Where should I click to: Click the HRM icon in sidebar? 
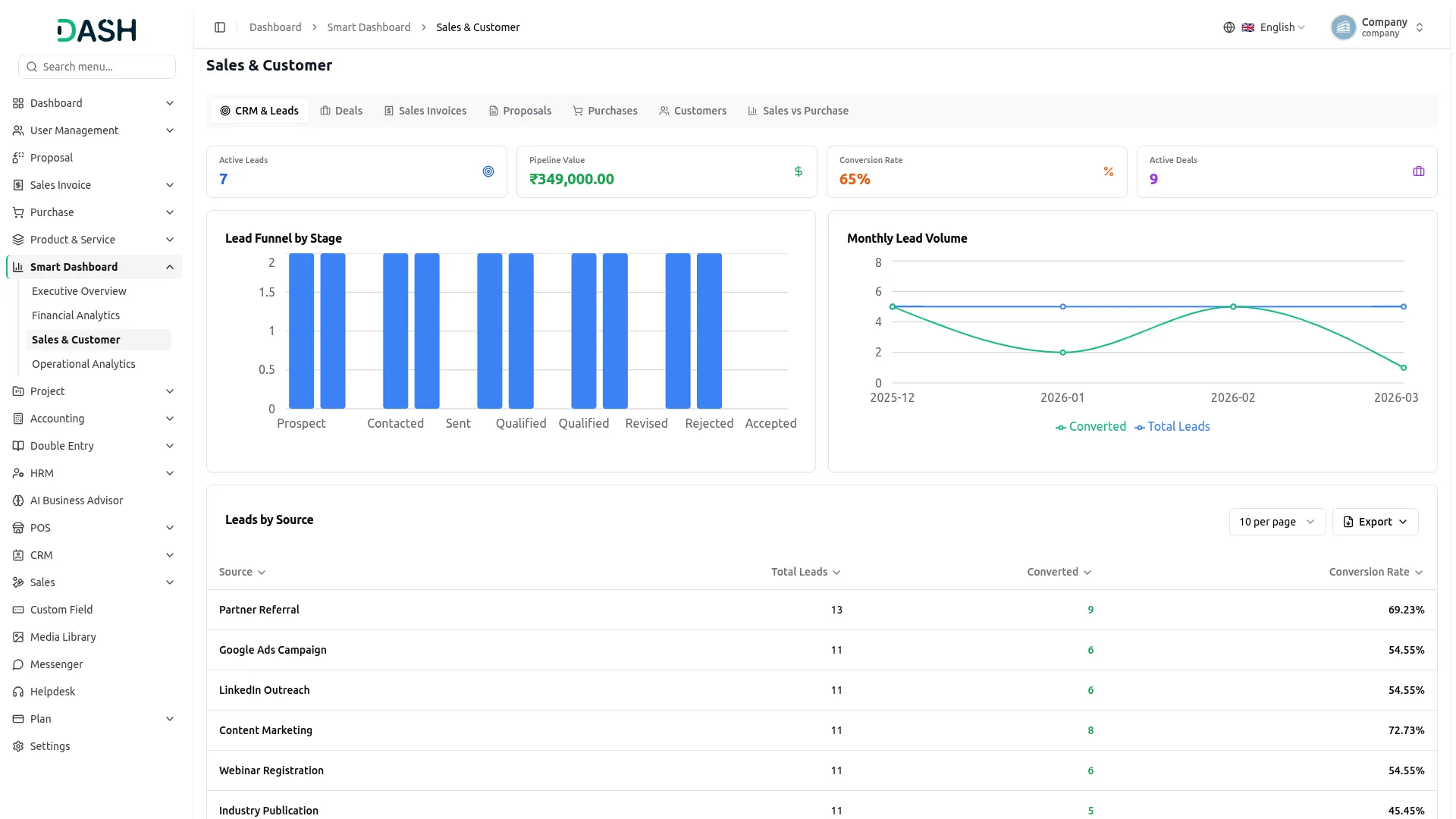[18, 473]
